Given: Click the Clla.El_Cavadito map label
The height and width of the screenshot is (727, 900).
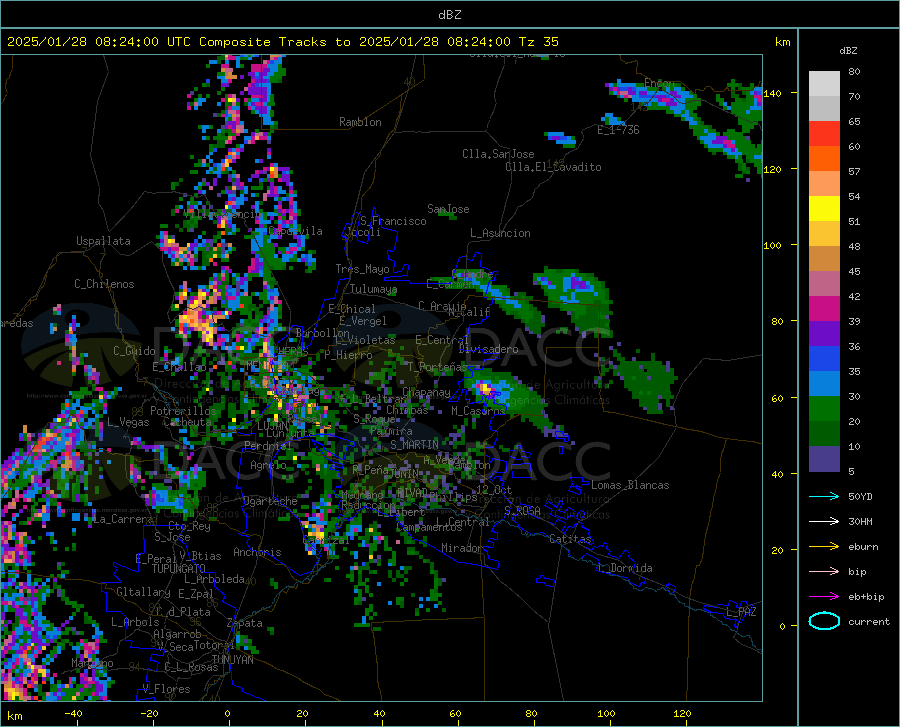Looking at the screenshot, I should 553,167.
